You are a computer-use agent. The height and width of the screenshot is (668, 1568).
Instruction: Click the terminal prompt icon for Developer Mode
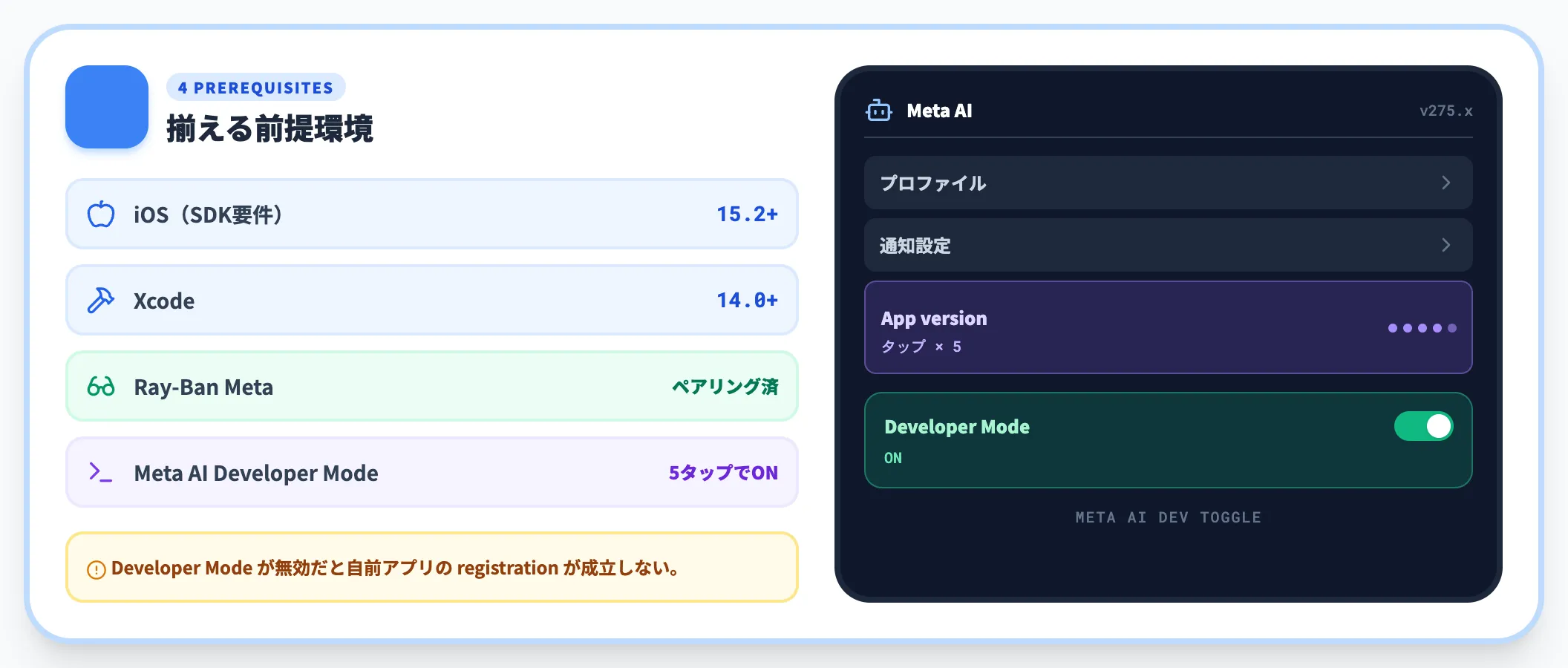pos(100,473)
